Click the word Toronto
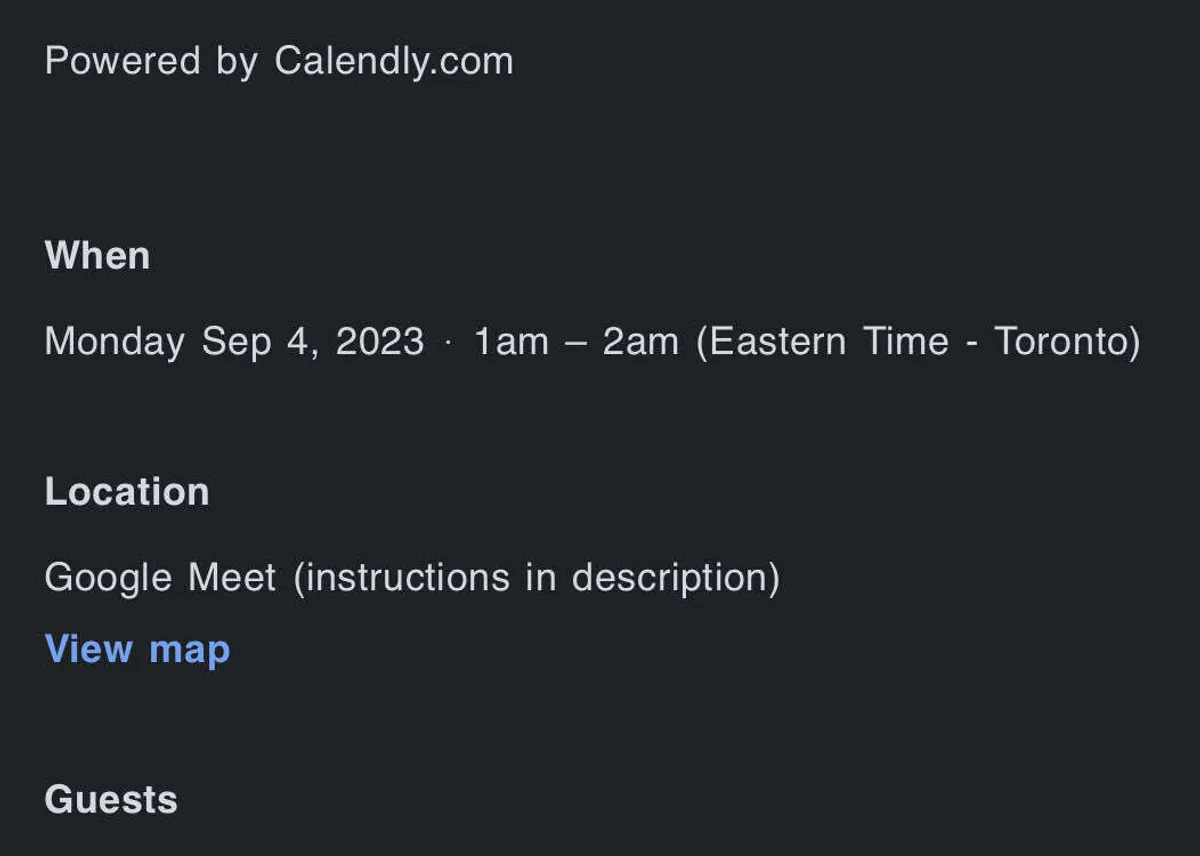Viewport: 1200px width, 856px height. coord(1064,342)
